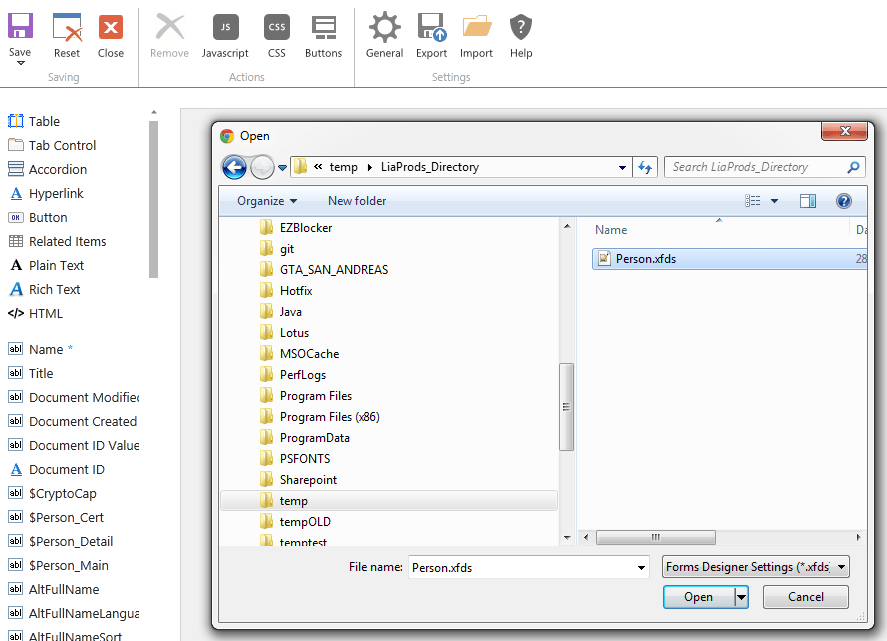
Task: Expand the address bar path dropdown
Action: 622,167
